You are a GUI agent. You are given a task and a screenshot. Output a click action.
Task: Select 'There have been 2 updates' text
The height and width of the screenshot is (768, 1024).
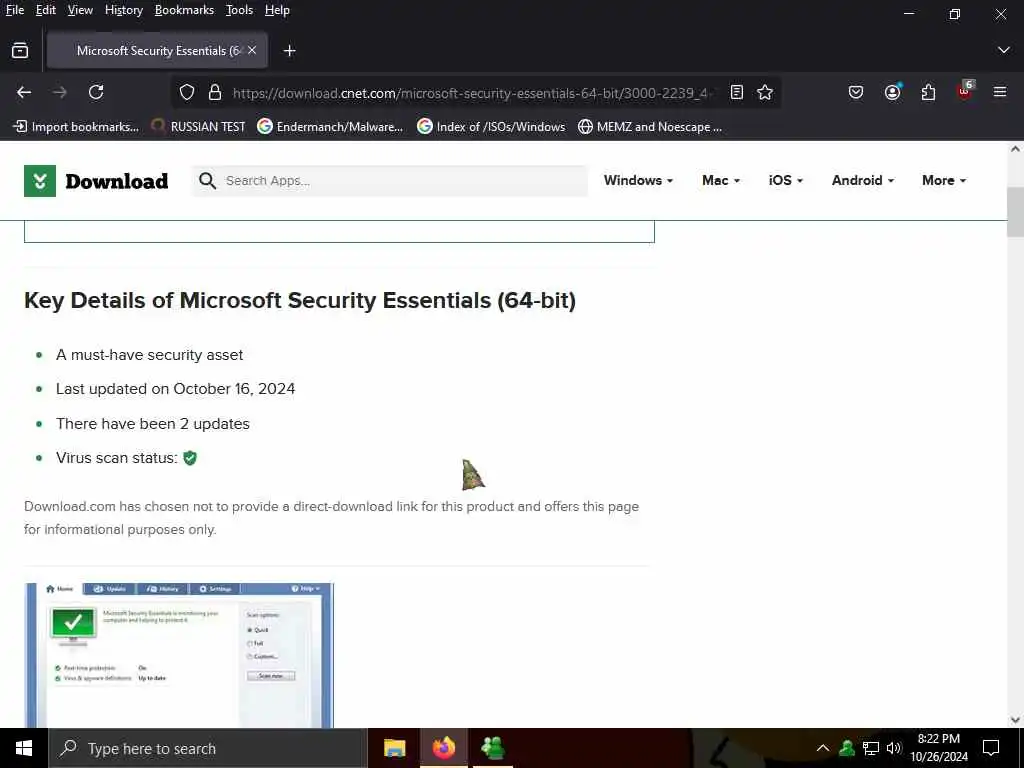pyautogui.click(x=153, y=424)
